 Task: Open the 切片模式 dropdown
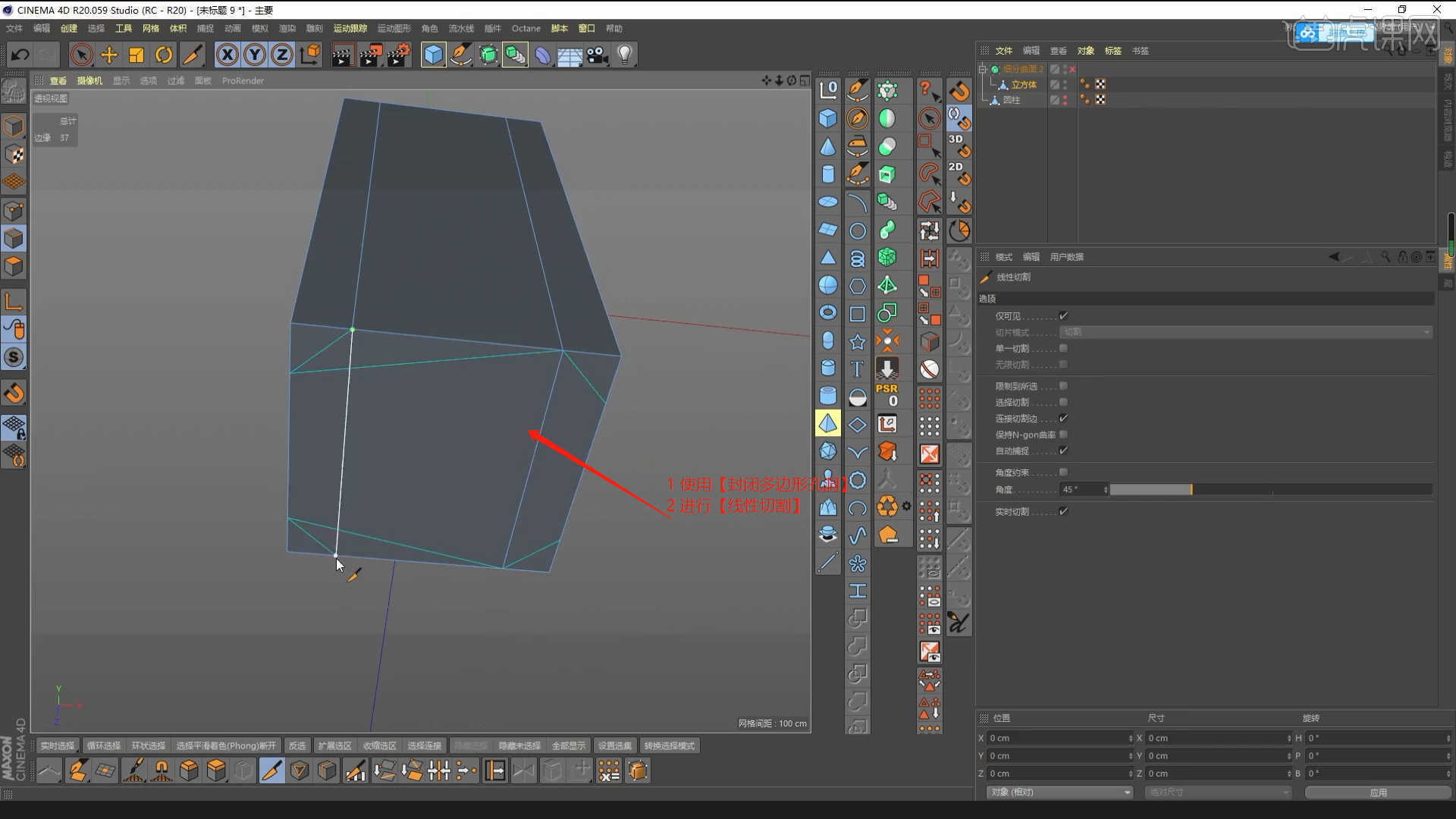point(1245,332)
